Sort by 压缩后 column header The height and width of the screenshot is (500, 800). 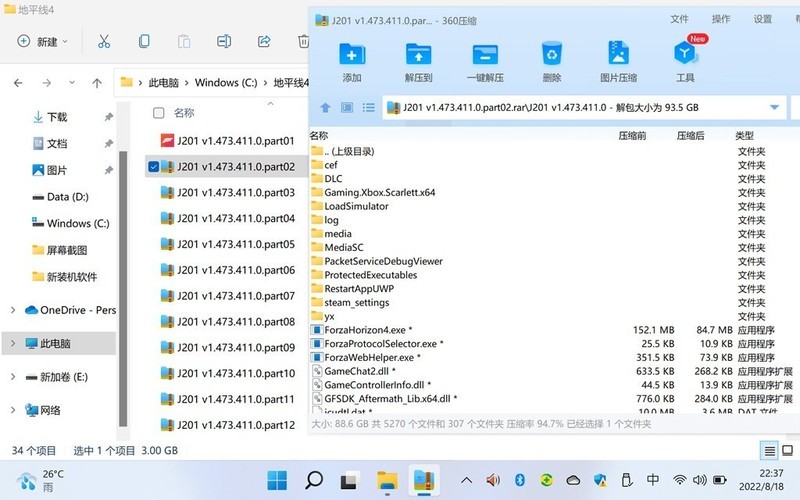pyautogui.click(x=690, y=136)
